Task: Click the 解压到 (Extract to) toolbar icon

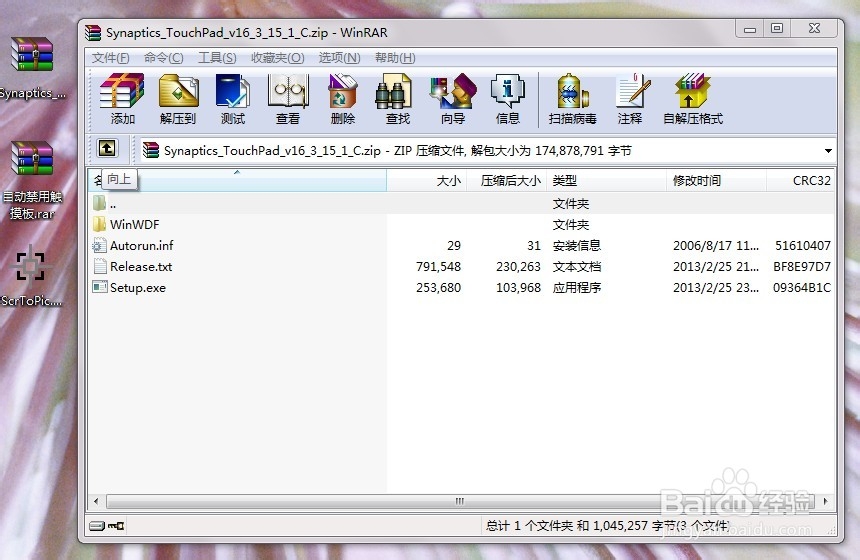Action: (x=178, y=91)
